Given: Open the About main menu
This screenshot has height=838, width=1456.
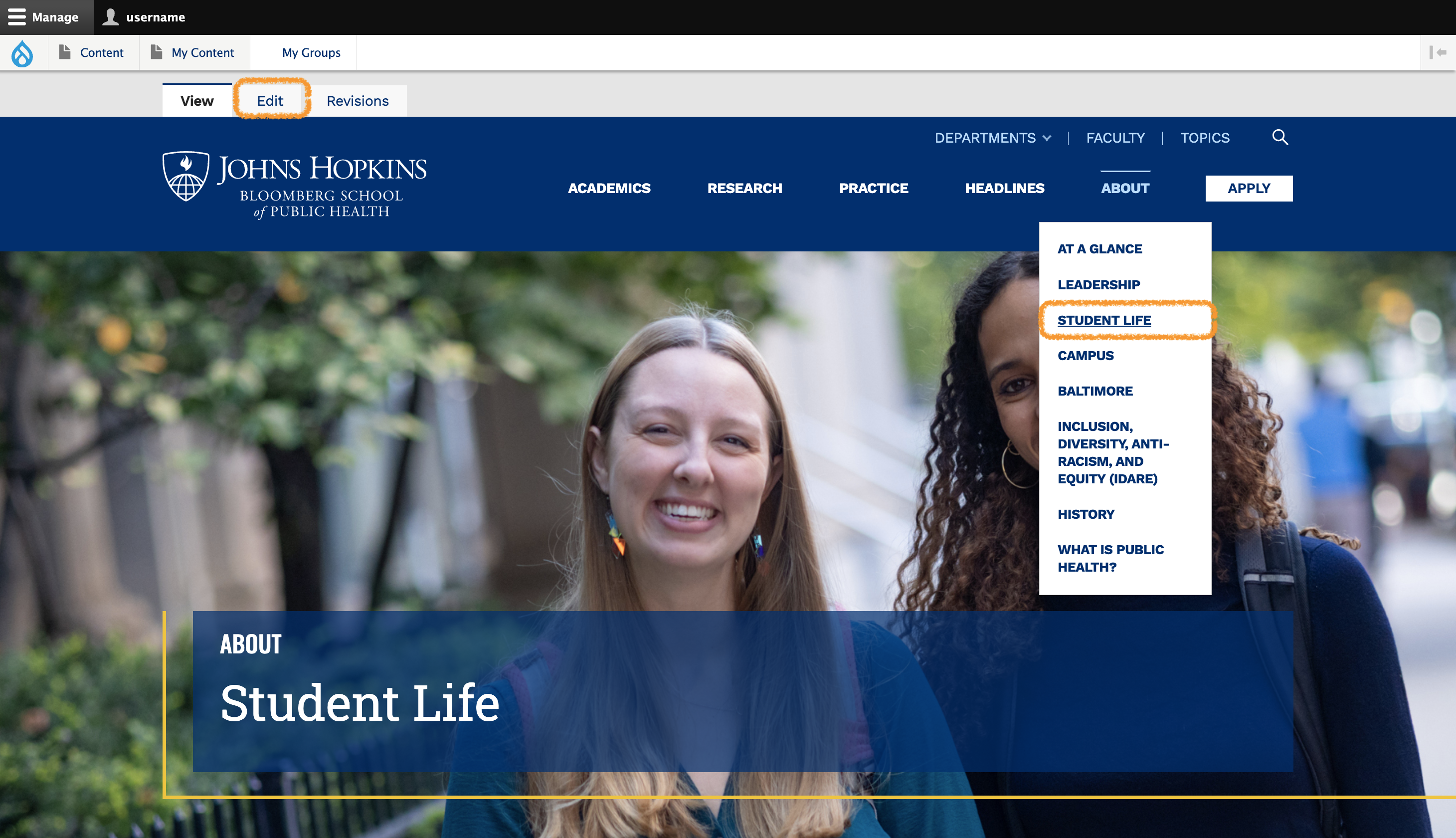Looking at the screenshot, I should 1124,188.
